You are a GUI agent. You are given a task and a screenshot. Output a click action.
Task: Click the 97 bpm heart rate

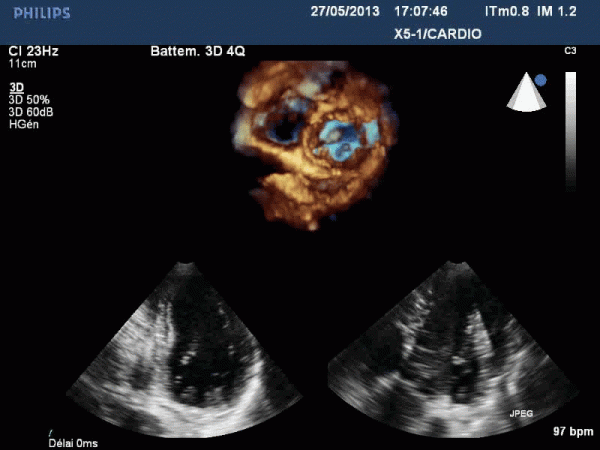click(x=573, y=432)
